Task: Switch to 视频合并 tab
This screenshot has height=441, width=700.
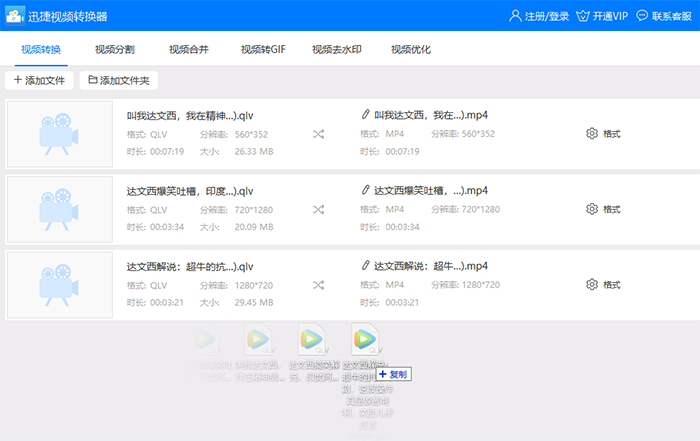Action: tap(189, 50)
